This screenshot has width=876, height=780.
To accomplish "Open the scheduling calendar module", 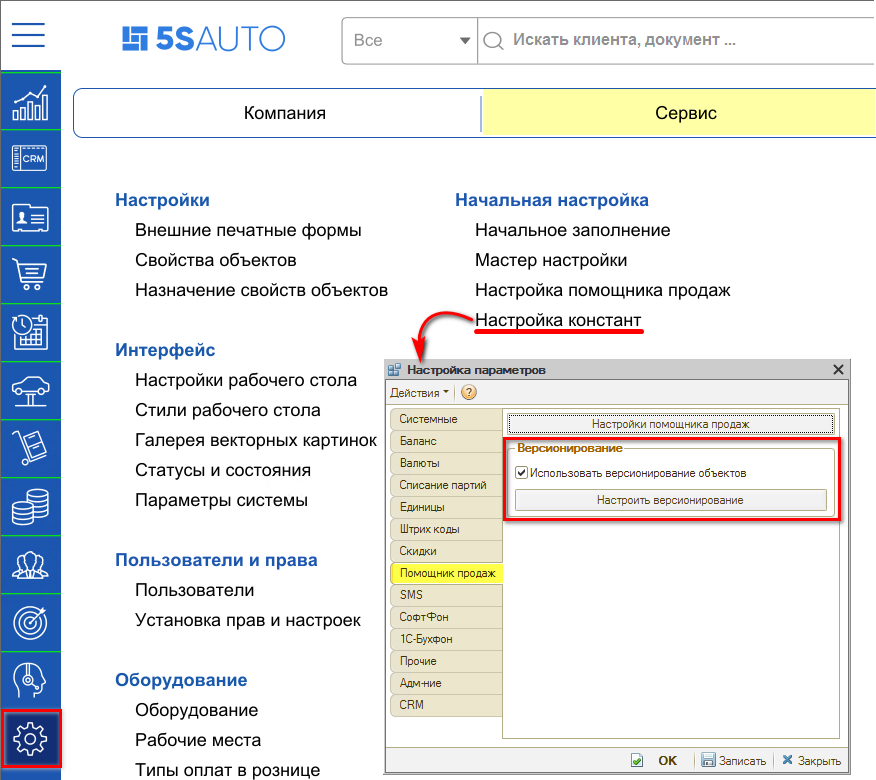I will click(30, 332).
